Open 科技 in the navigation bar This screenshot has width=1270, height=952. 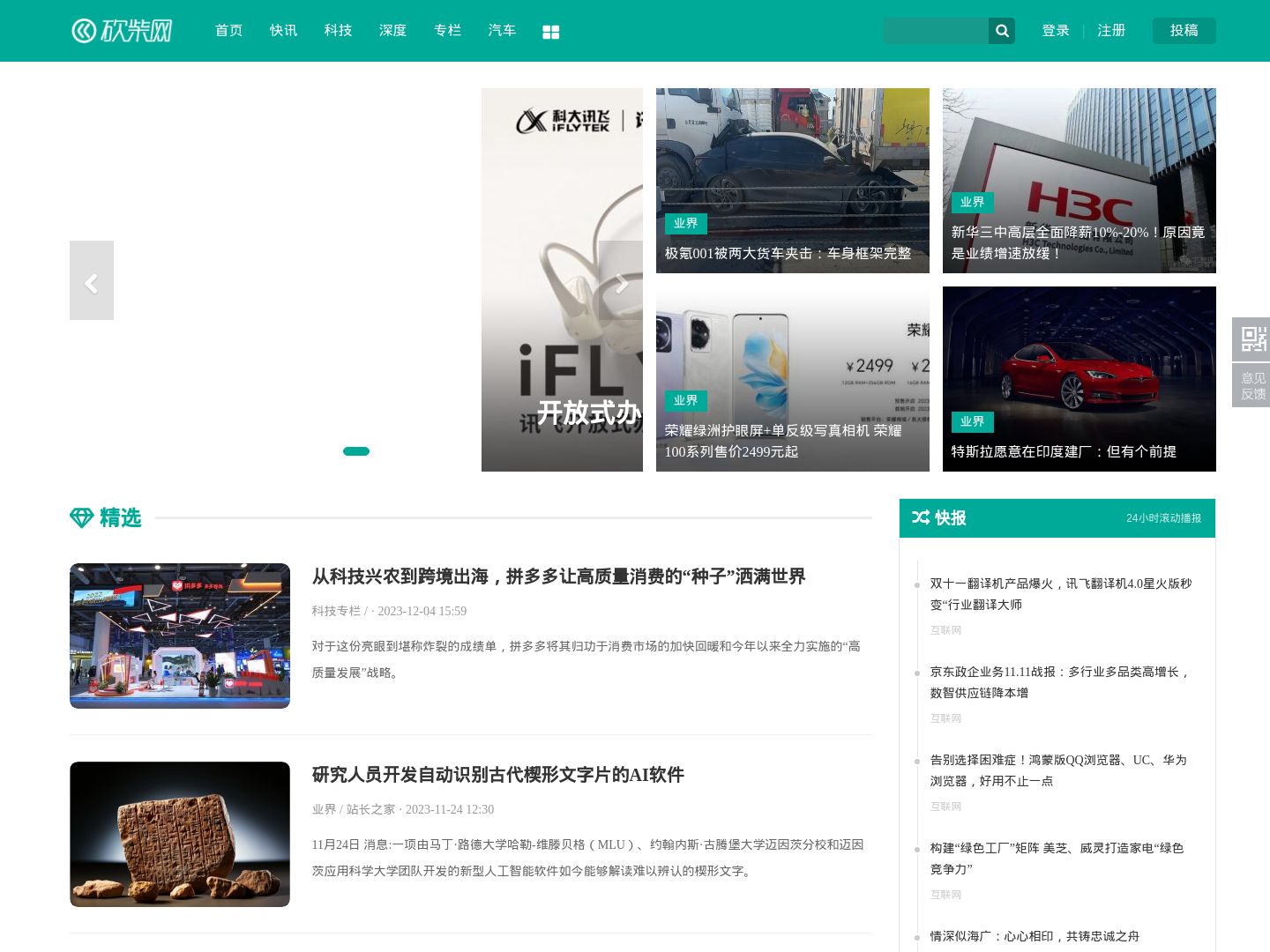pos(339,31)
